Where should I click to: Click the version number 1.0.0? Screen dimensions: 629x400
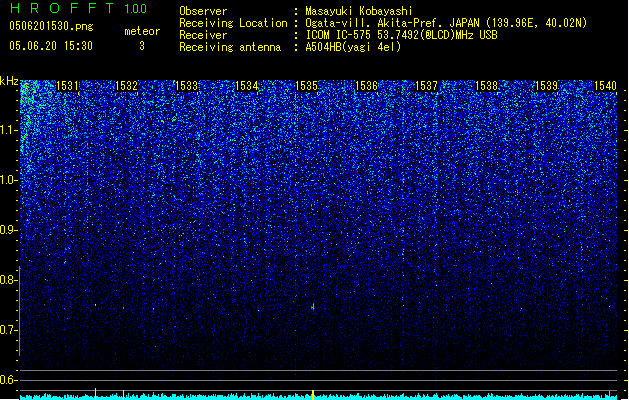(x=136, y=9)
